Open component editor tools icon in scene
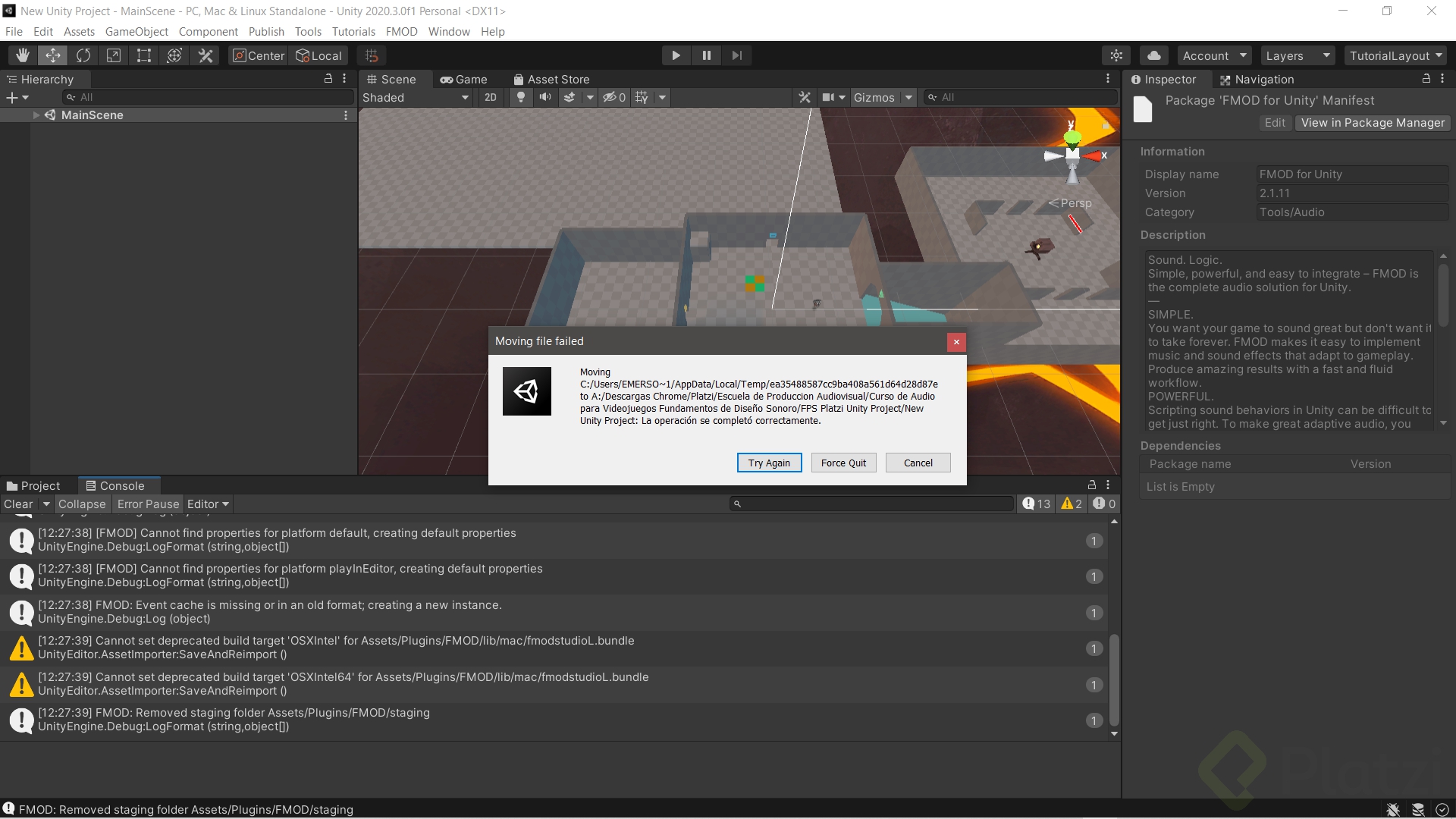This screenshot has width=1456, height=819. coord(805,97)
